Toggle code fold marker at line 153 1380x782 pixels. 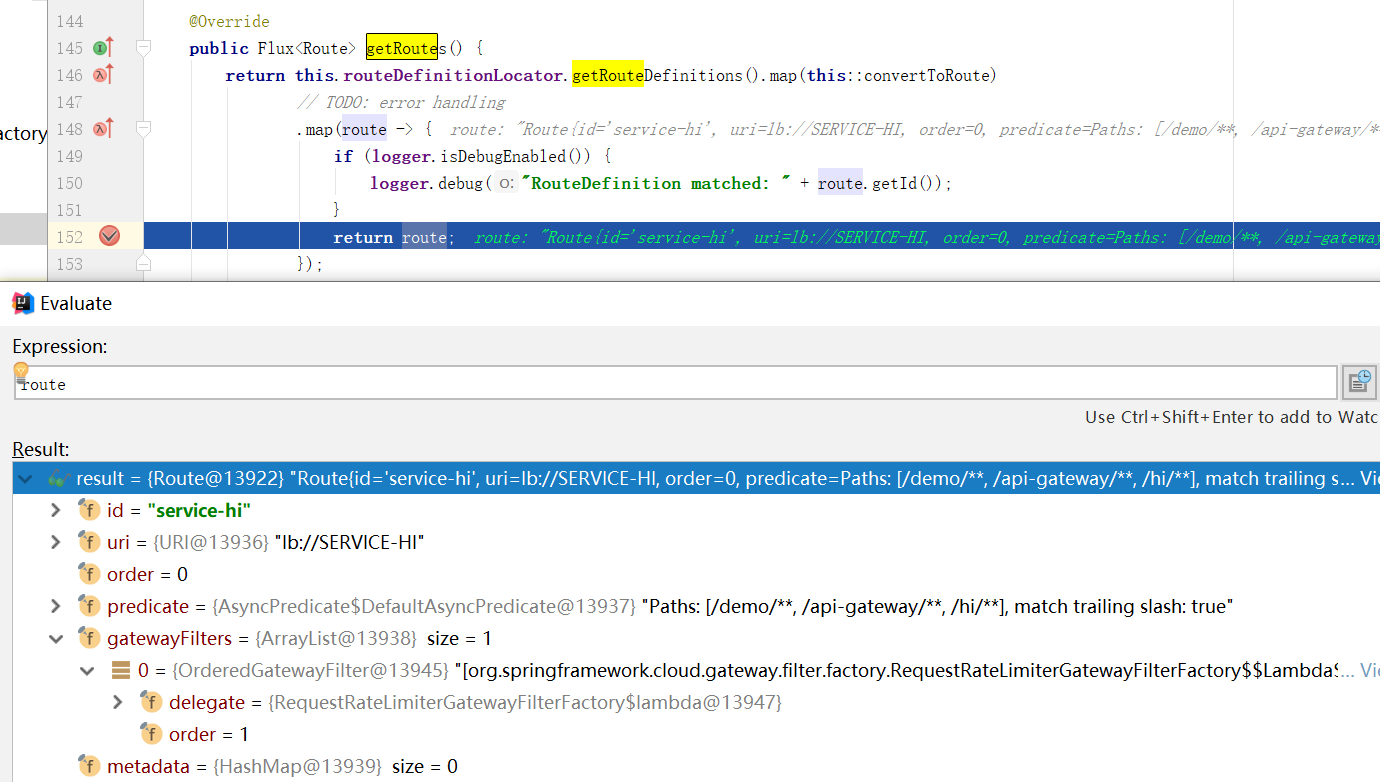pos(143,263)
